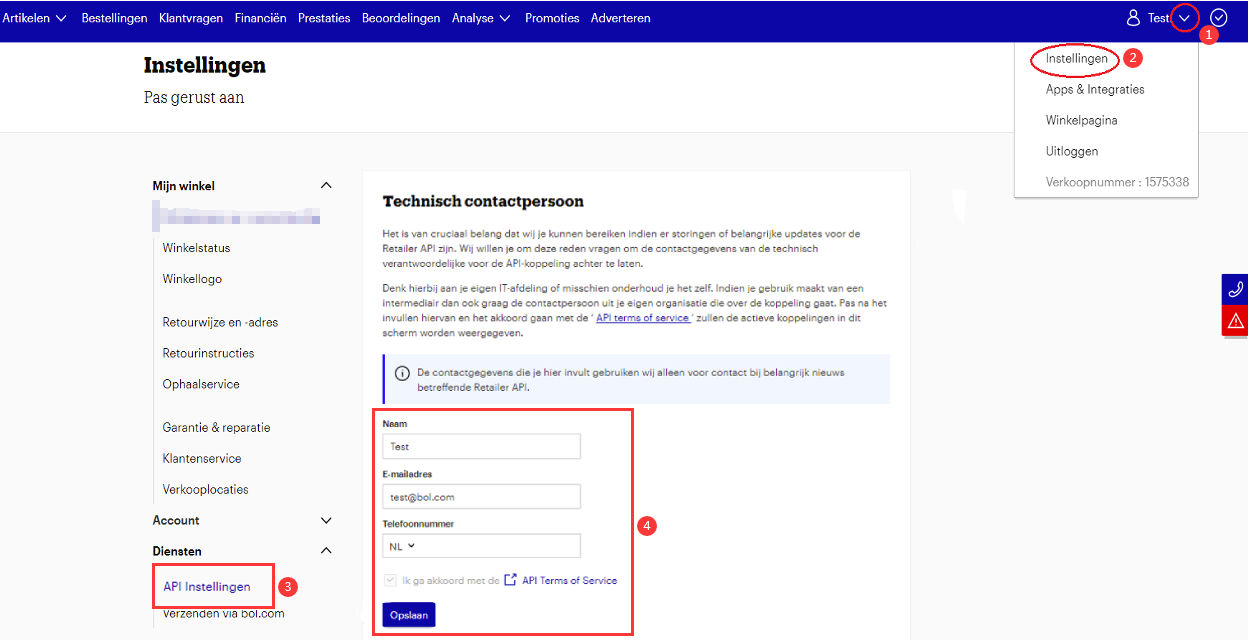1249x640 pixels.
Task: Click the blue phone contact icon
Action: [x=1235, y=289]
